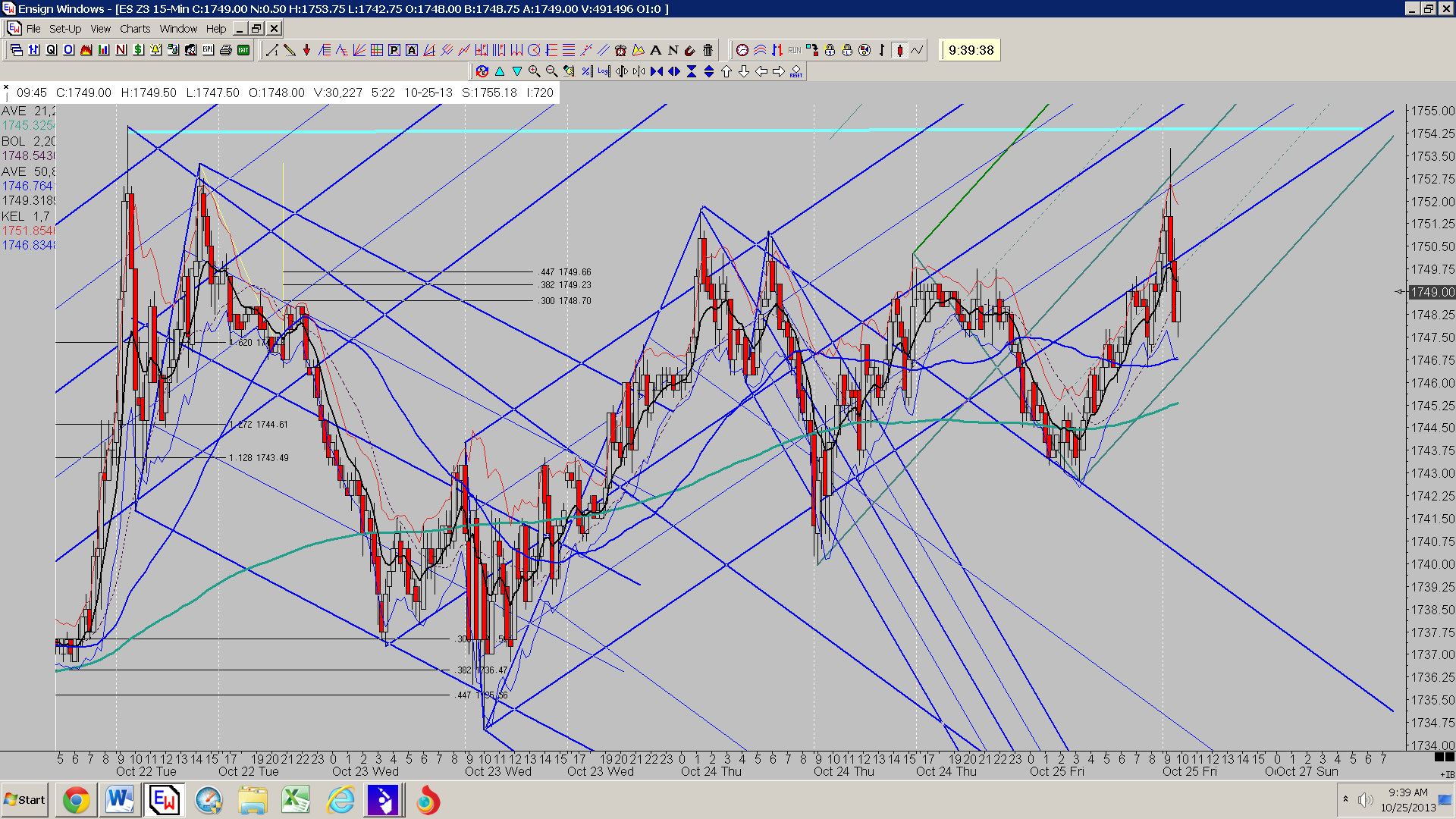The height and width of the screenshot is (819, 1456).
Task: Switch to line chart display mode
Action: pyautogui.click(x=917, y=50)
